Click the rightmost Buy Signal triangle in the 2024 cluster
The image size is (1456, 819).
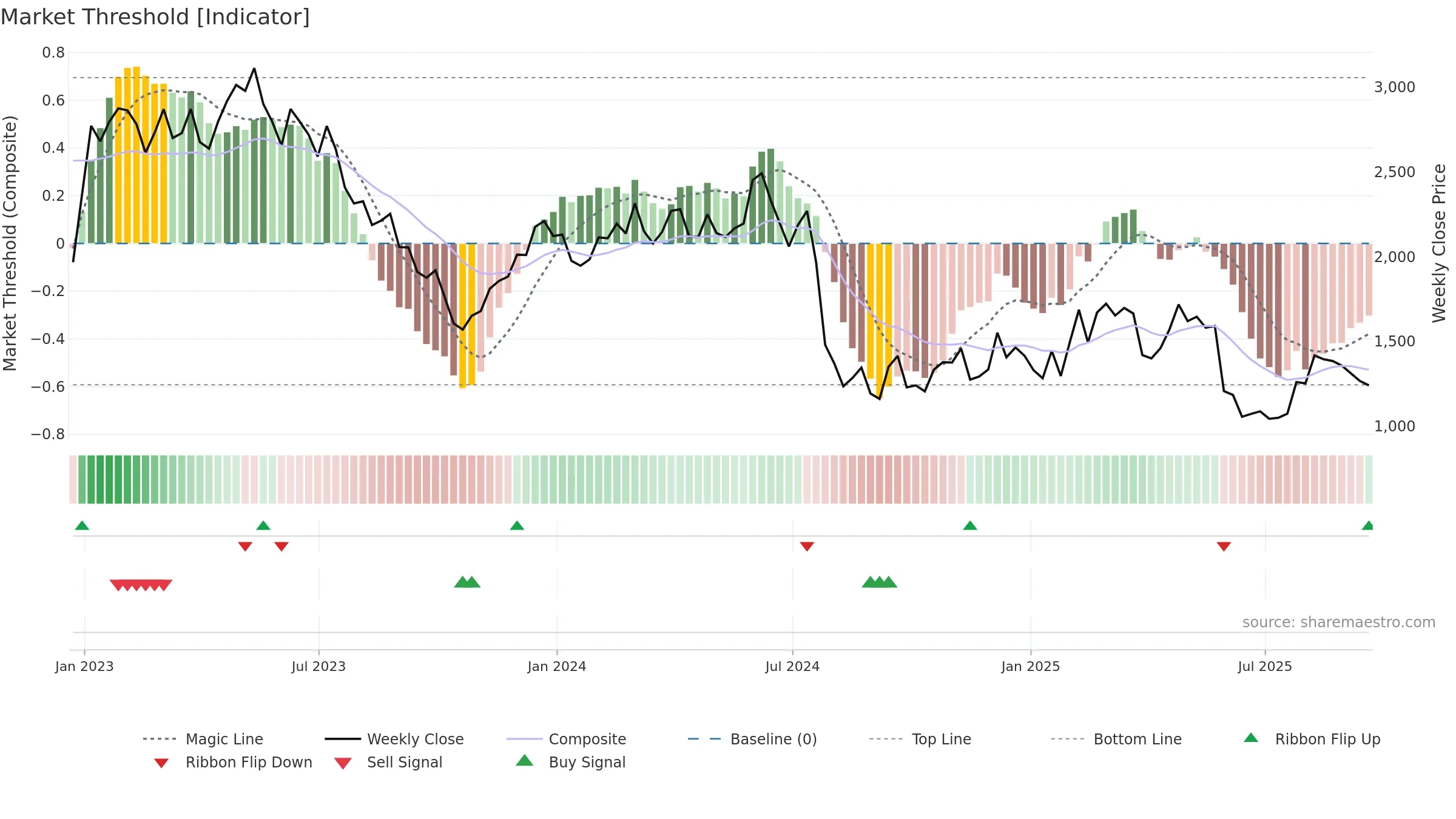click(x=889, y=582)
